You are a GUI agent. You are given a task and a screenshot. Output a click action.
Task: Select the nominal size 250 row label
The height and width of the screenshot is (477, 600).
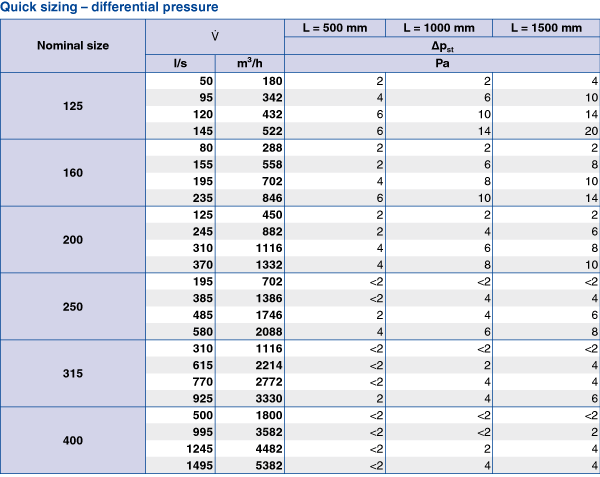click(x=73, y=307)
